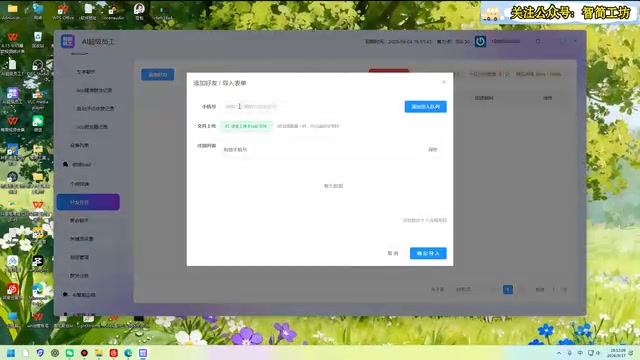This screenshot has height=360, width=640.
Task: Open the green WeChat desktop shortcut
Action: tap(38, 123)
